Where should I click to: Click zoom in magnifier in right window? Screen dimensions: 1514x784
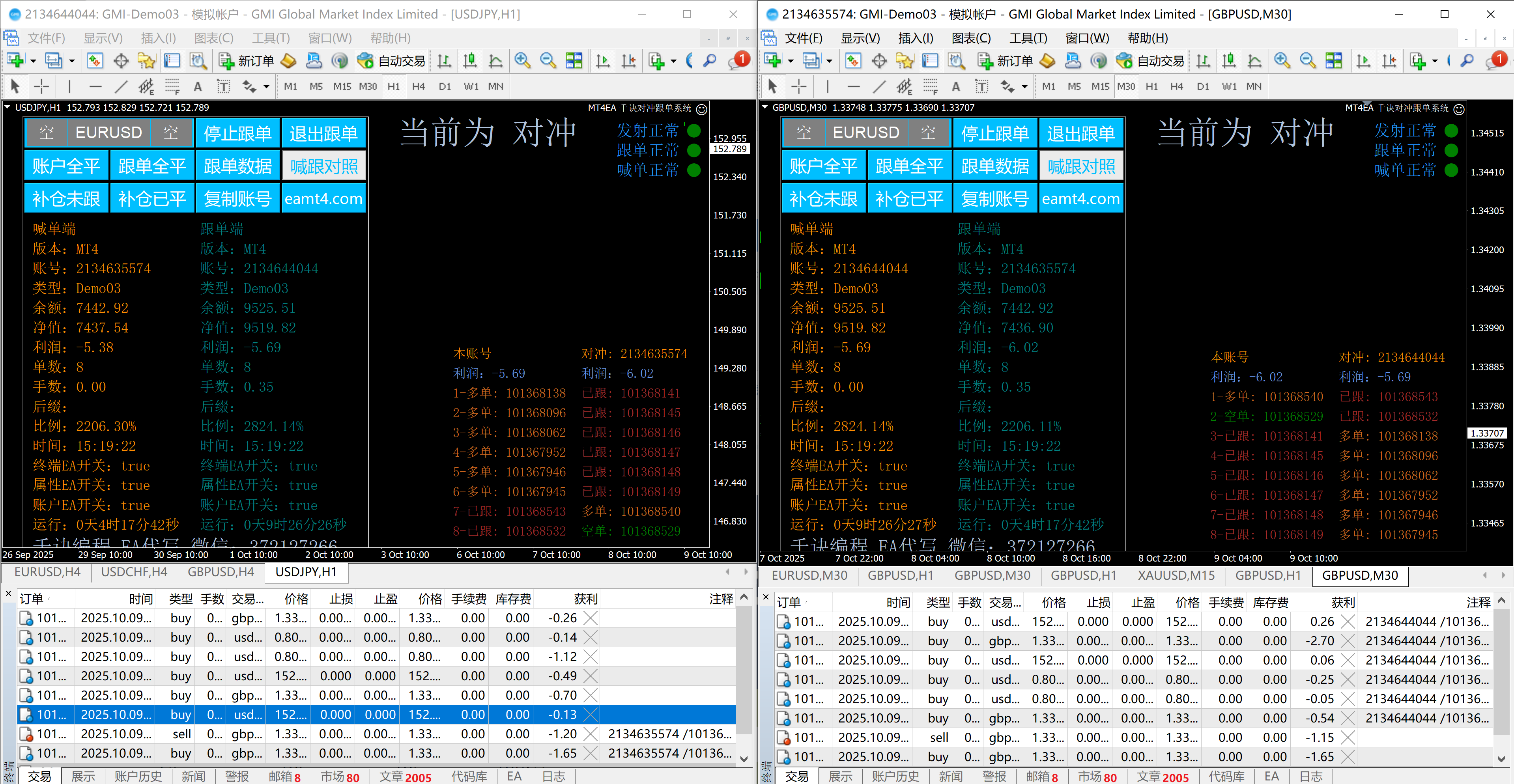click(x=1281, y=60)
